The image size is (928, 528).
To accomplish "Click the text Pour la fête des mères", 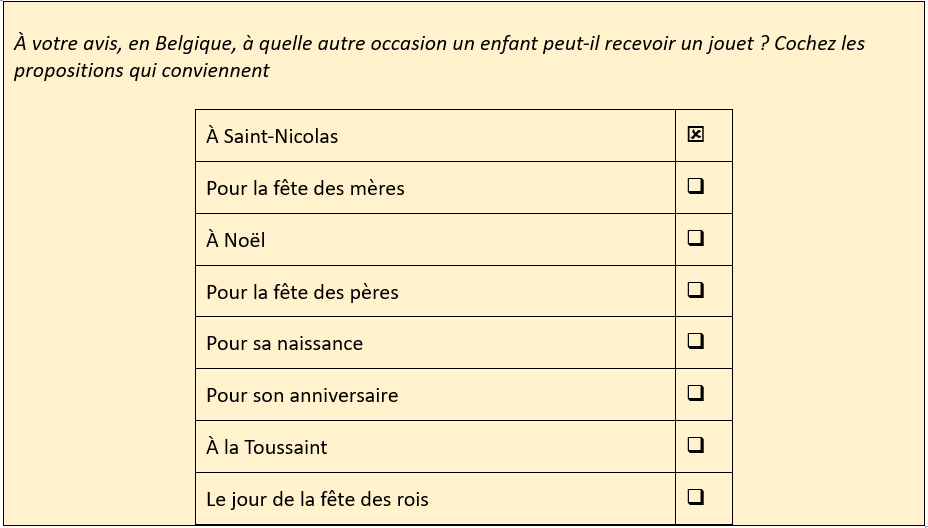I will (305, 188).
